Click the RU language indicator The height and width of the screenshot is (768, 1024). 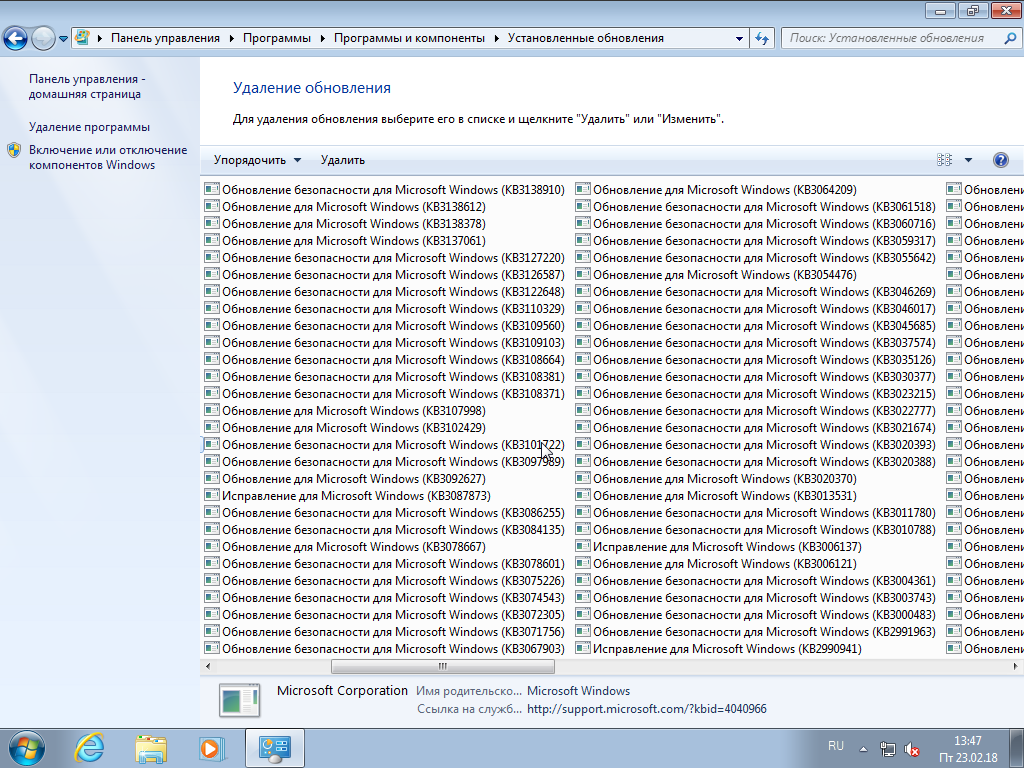tap(835, 746)
